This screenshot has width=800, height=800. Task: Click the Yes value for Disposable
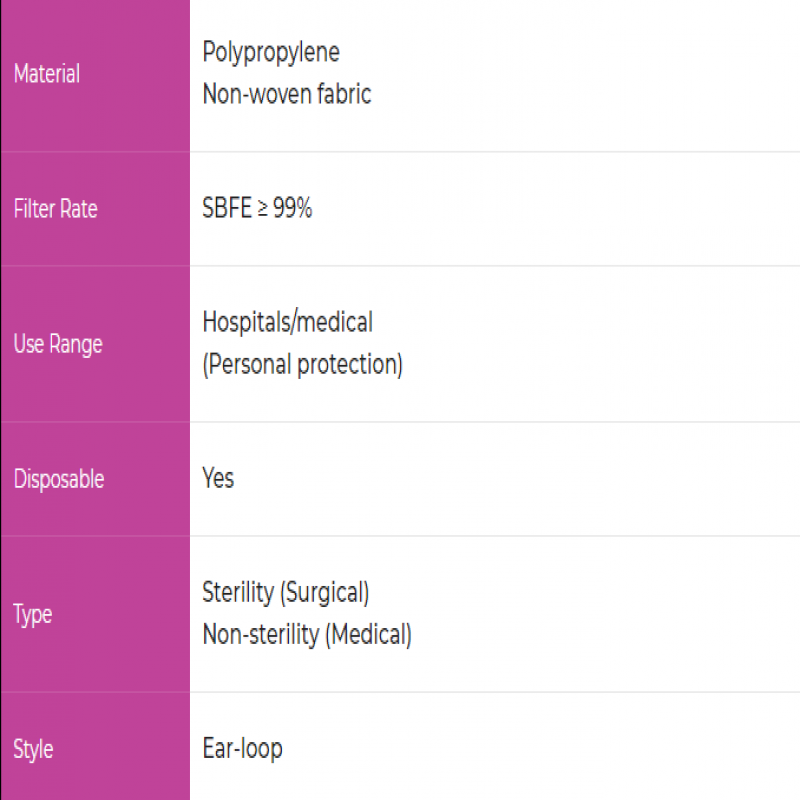218,478
